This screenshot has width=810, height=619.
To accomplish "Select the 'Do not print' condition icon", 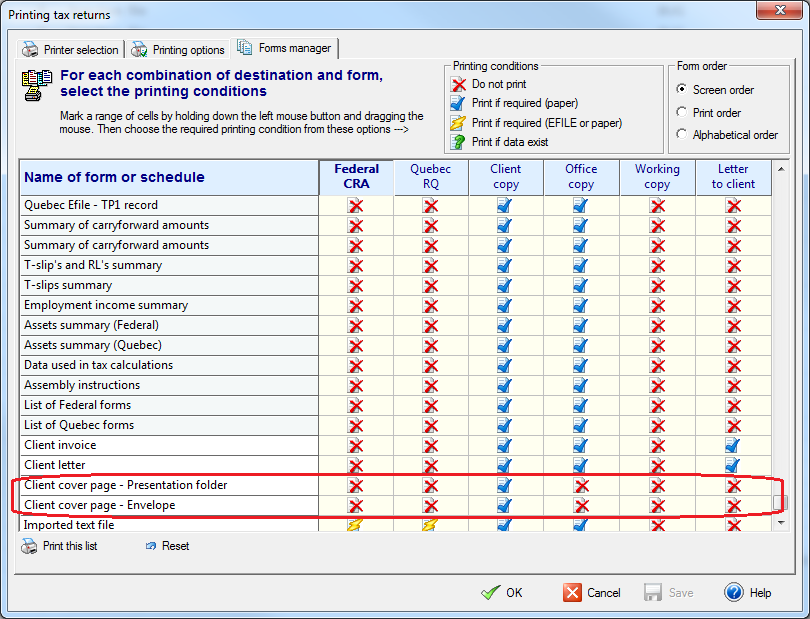I will [460, 85].
